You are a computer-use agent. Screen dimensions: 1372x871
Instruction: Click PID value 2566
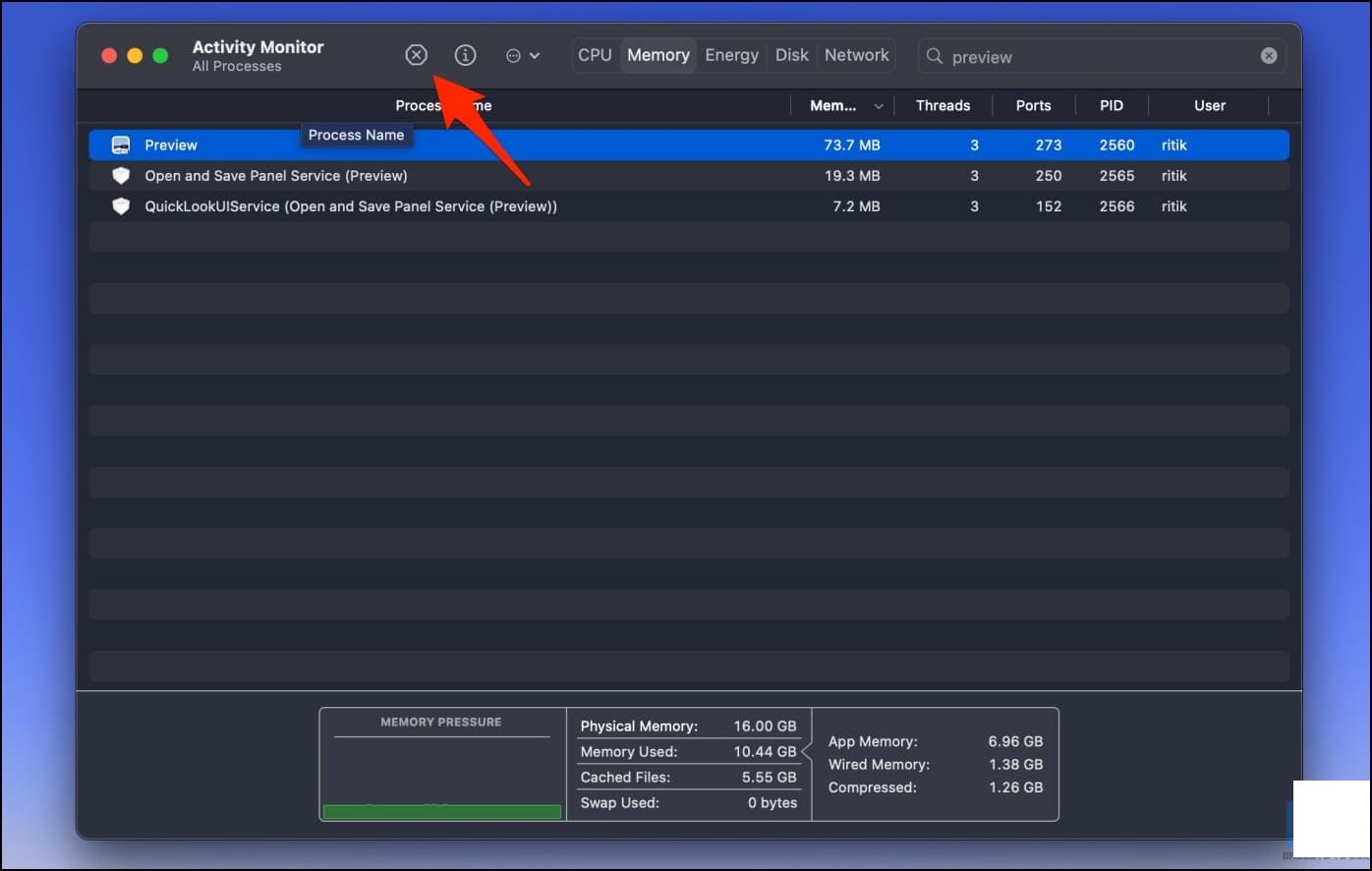pos(1116,206)
